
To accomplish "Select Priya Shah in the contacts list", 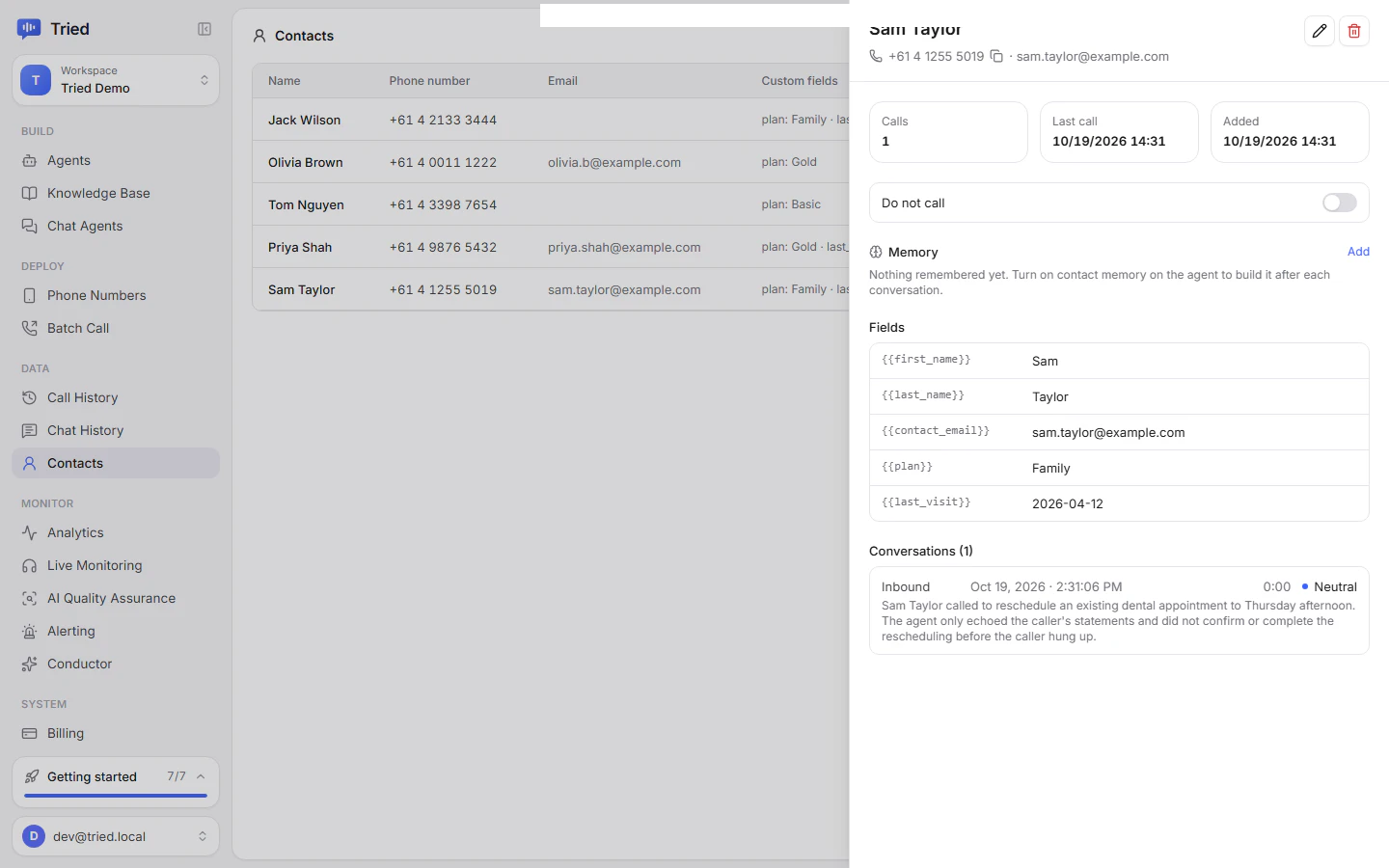I will [x=551, y=247].
